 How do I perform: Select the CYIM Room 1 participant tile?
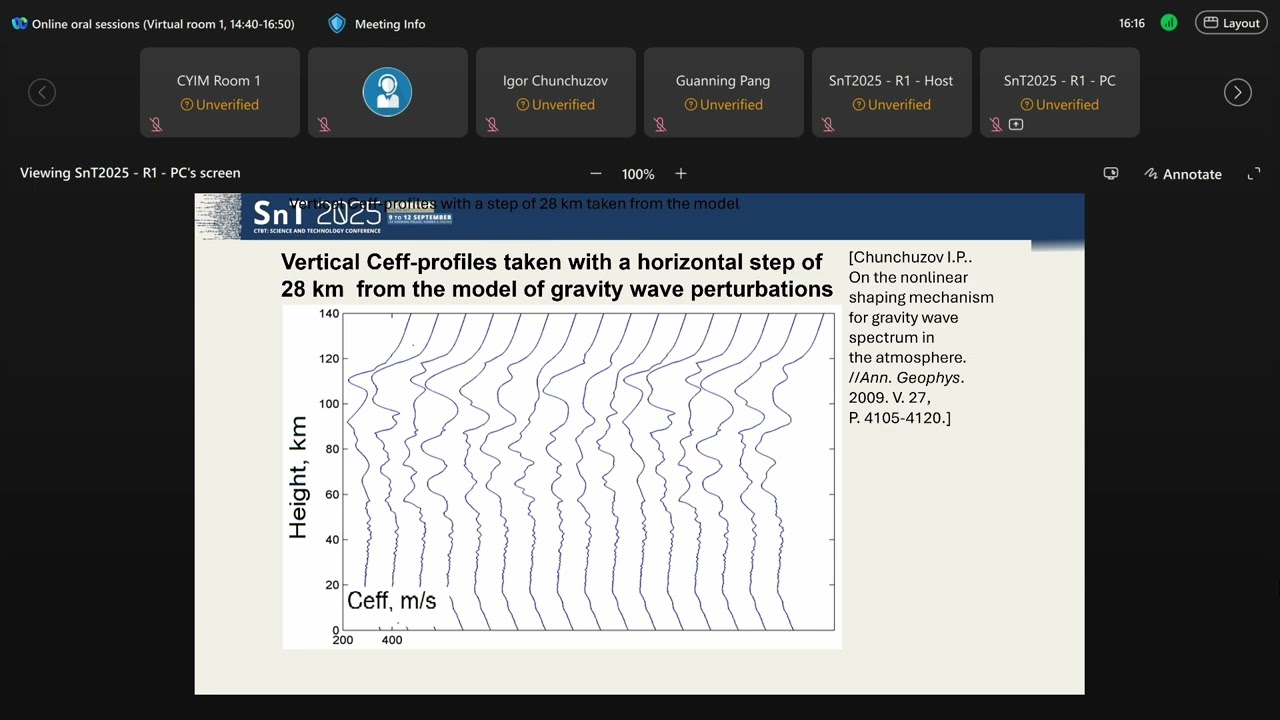coord(219,92)
